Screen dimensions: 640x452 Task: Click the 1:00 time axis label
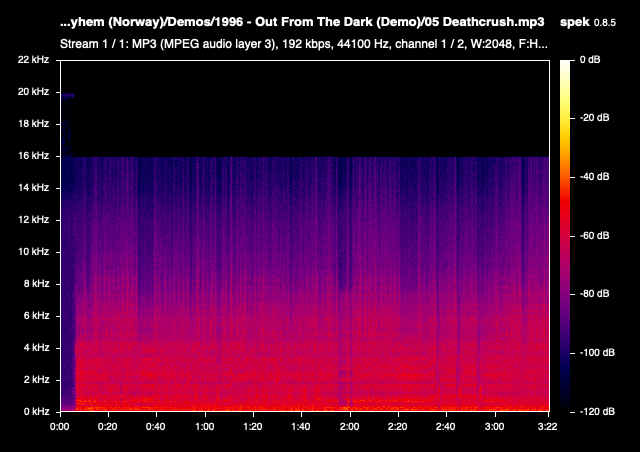[x=204, y=427]
